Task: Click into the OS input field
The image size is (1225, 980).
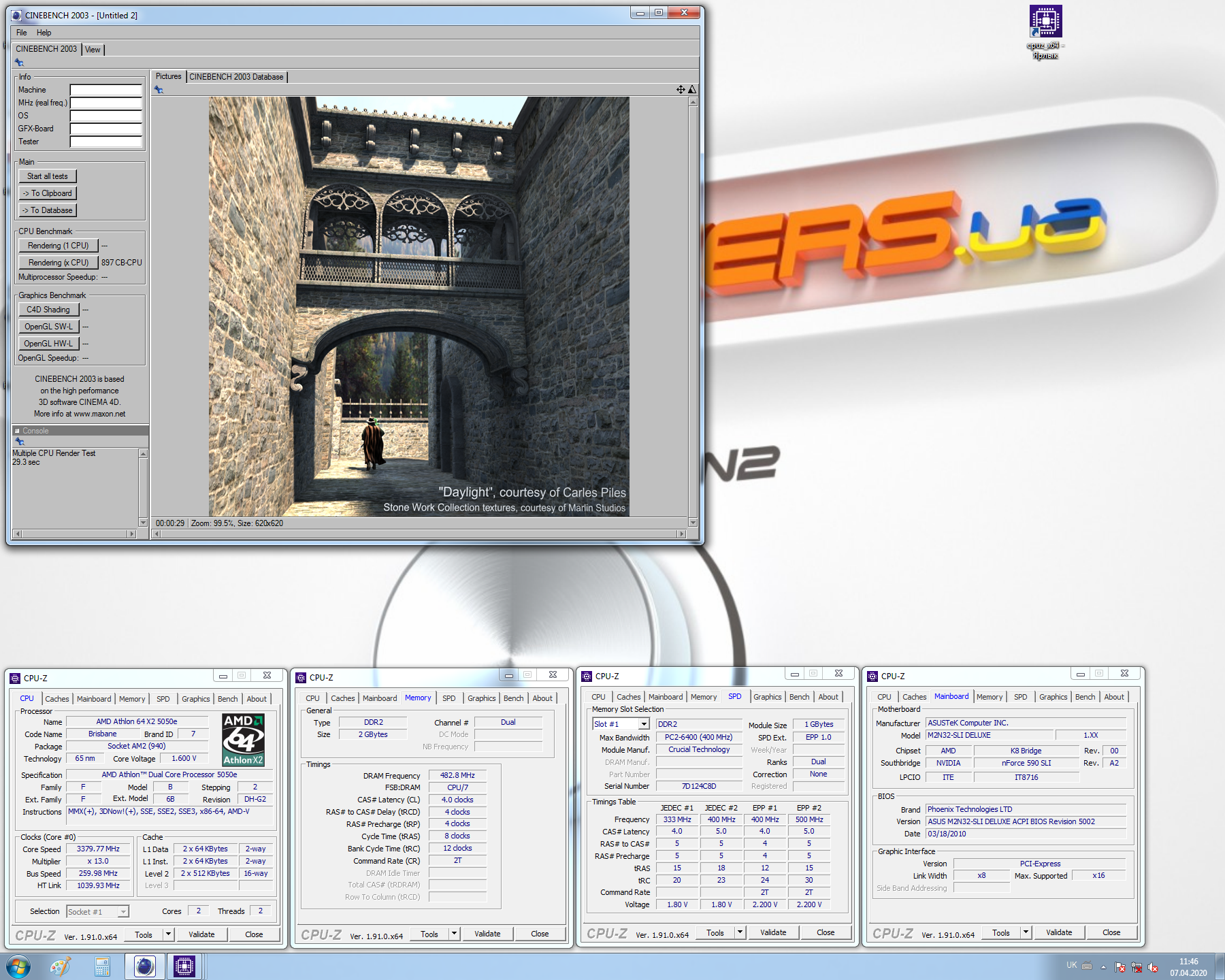Action: (105, 116)
